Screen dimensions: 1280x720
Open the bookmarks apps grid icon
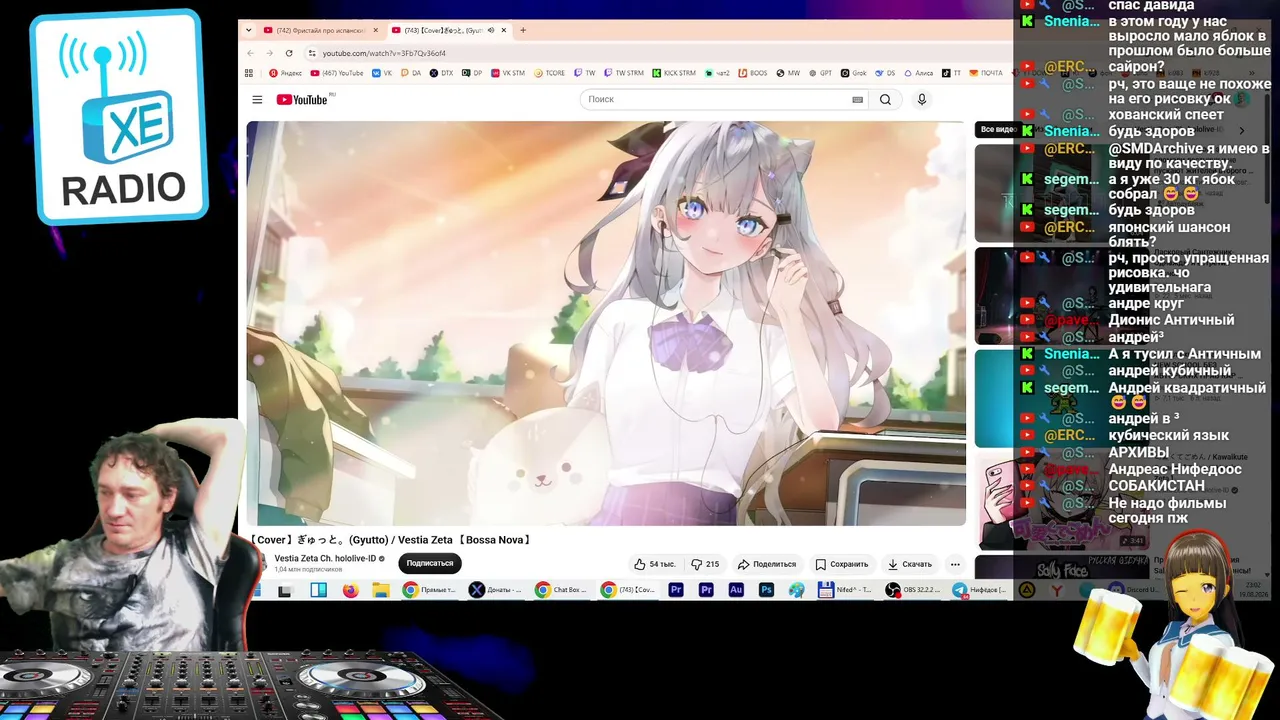coord(249,73)
